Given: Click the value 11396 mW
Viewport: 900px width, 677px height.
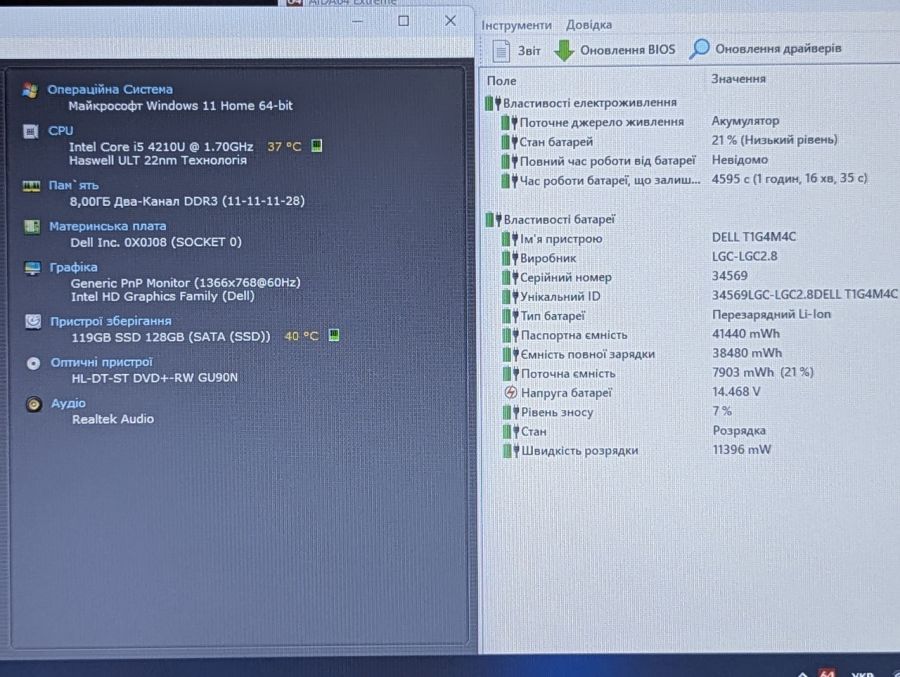Looking at the screenshot, I should (x=742, y=449).
